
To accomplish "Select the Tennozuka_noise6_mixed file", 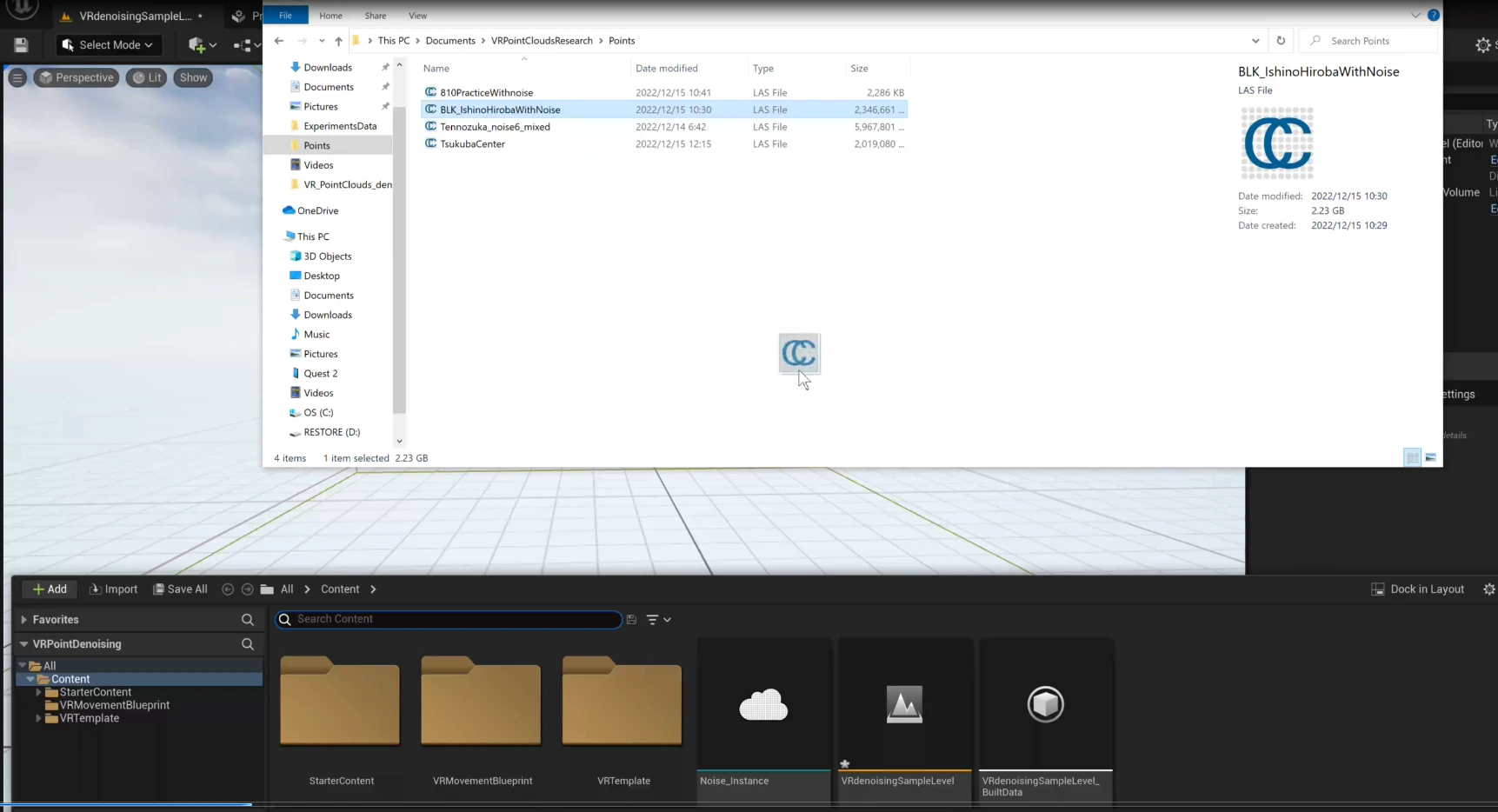I will click(664, 127).
